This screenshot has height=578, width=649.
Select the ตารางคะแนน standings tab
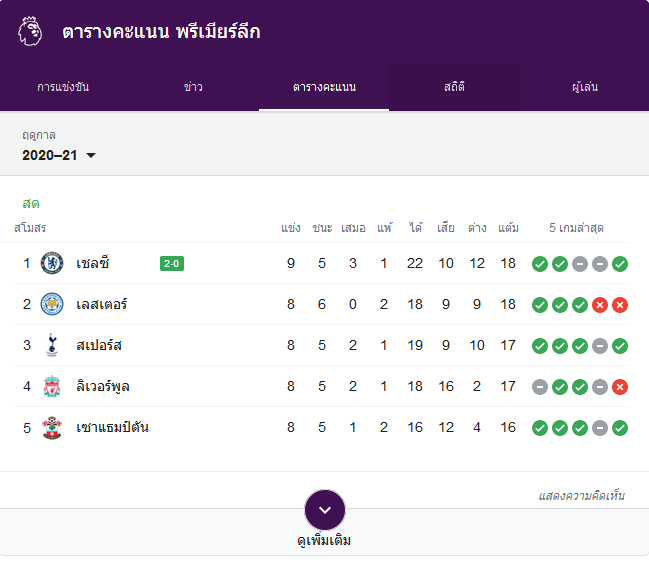[324, 87]
